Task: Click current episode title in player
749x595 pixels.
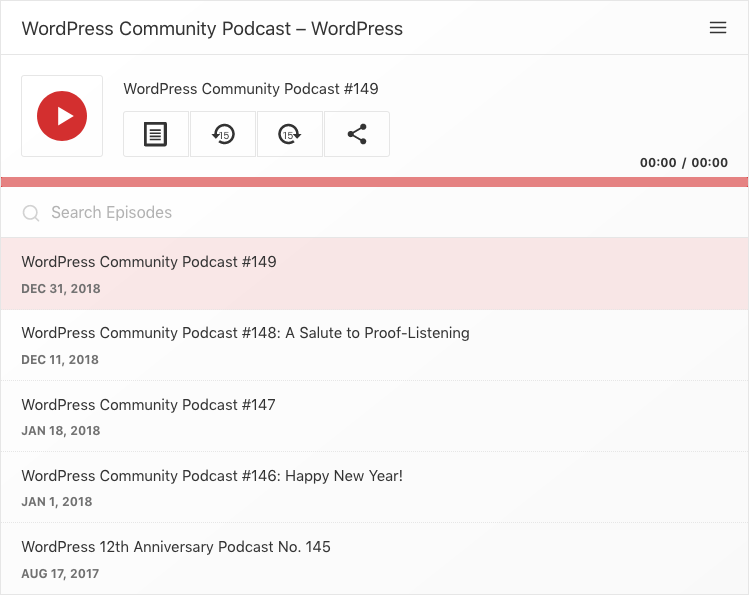Action: [x=251, y=89]
